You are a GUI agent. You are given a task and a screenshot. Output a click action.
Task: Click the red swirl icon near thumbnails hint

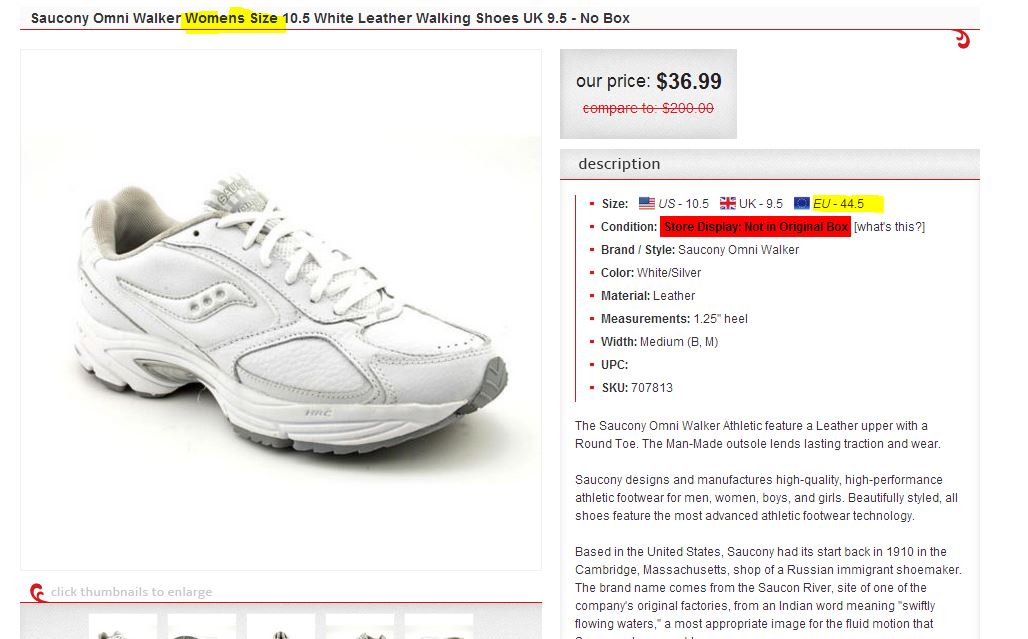(x=38, y=593)
